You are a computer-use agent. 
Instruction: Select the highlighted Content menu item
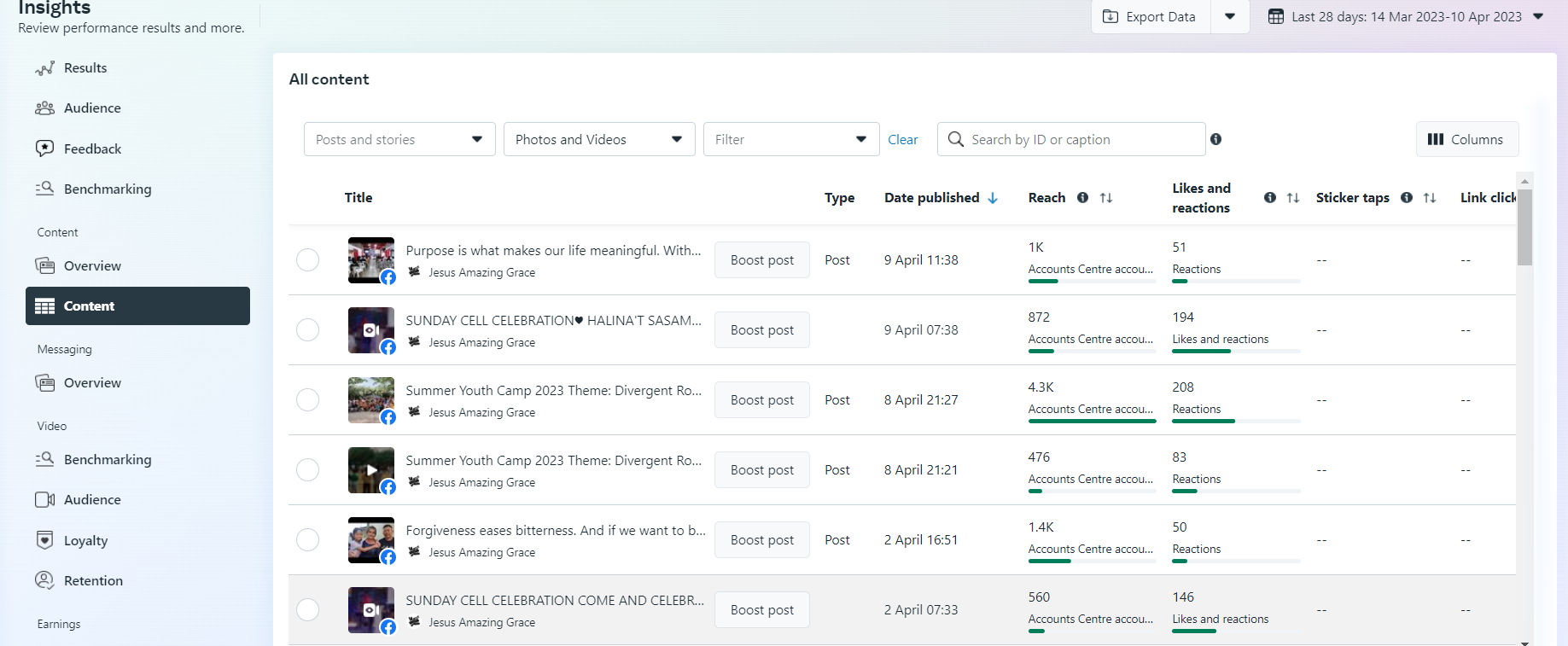coord(137,306)
